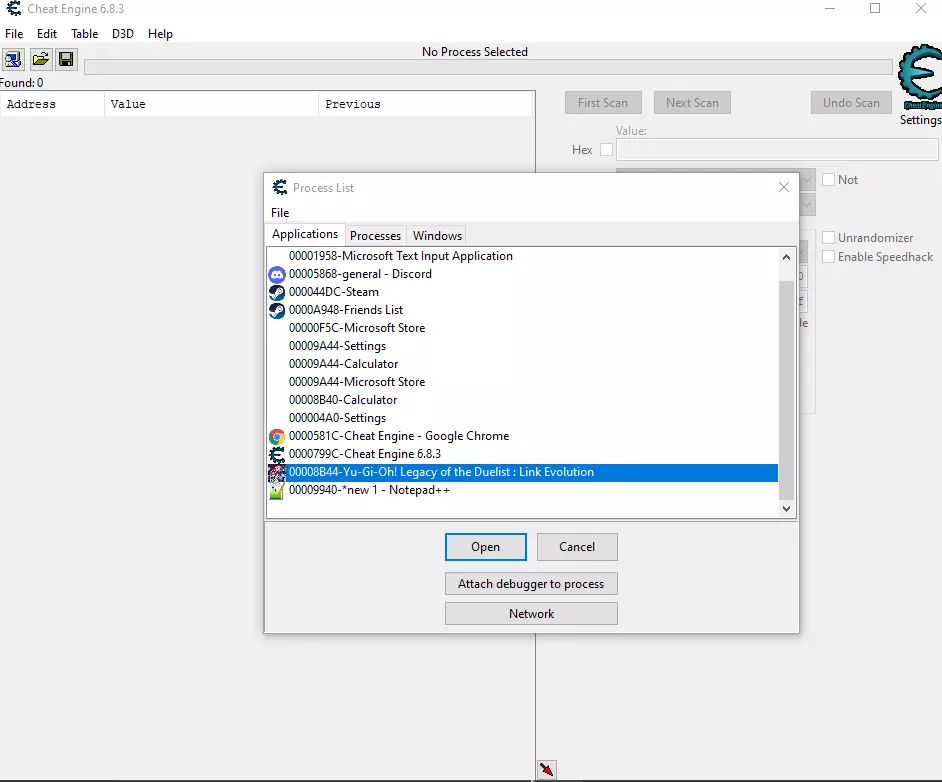The height and width of the screenshot is (782, 942).
Task: Open the File menu in main window
Action: click(14, 34)
